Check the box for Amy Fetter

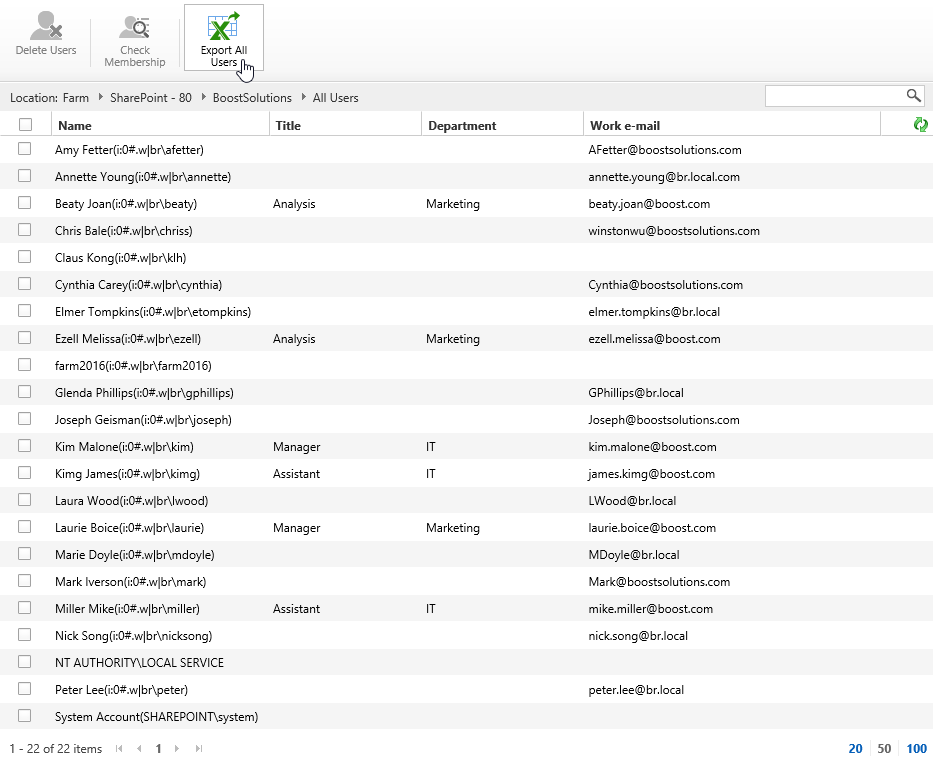(x=25, y=149)
